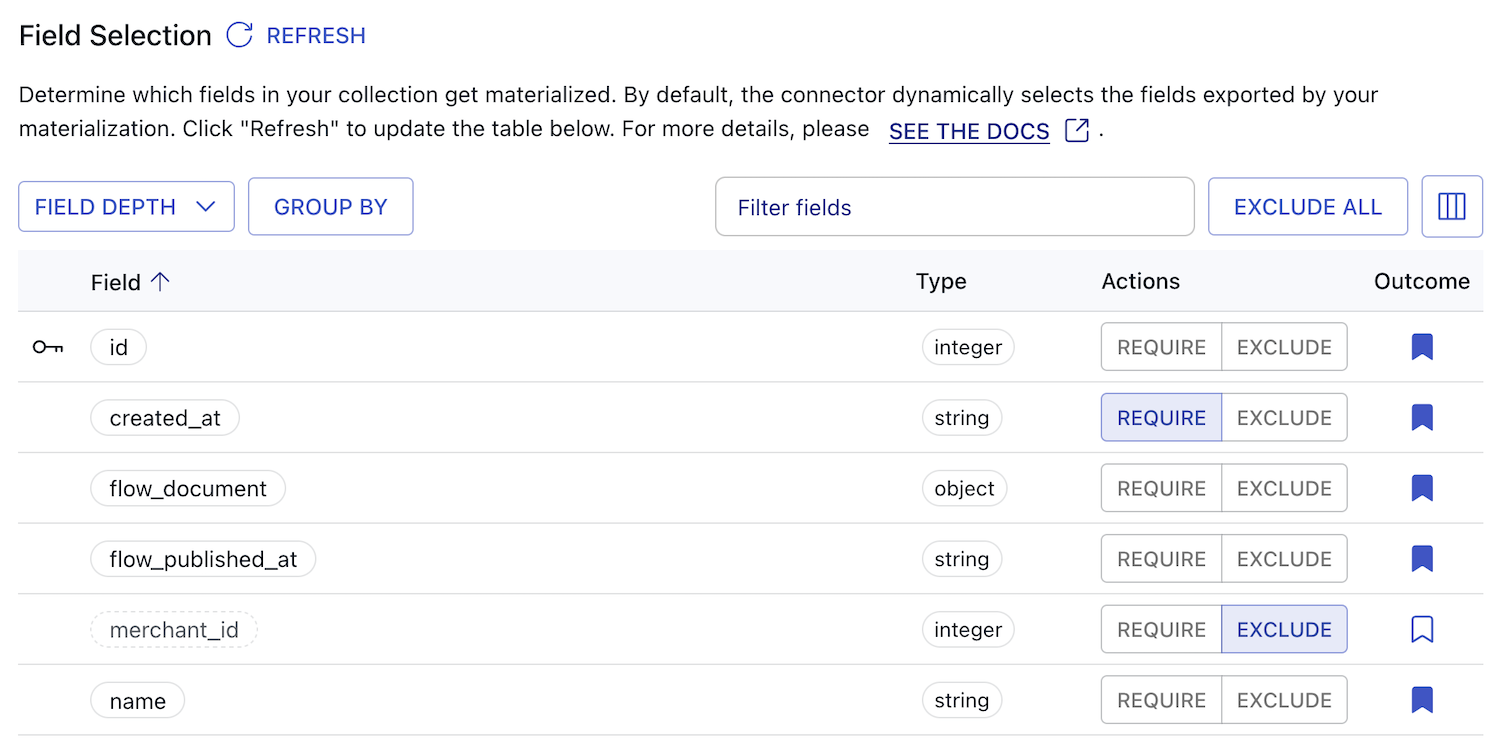Deselect the active REQUIRE toggle on created_at

tap(1160, 417)
